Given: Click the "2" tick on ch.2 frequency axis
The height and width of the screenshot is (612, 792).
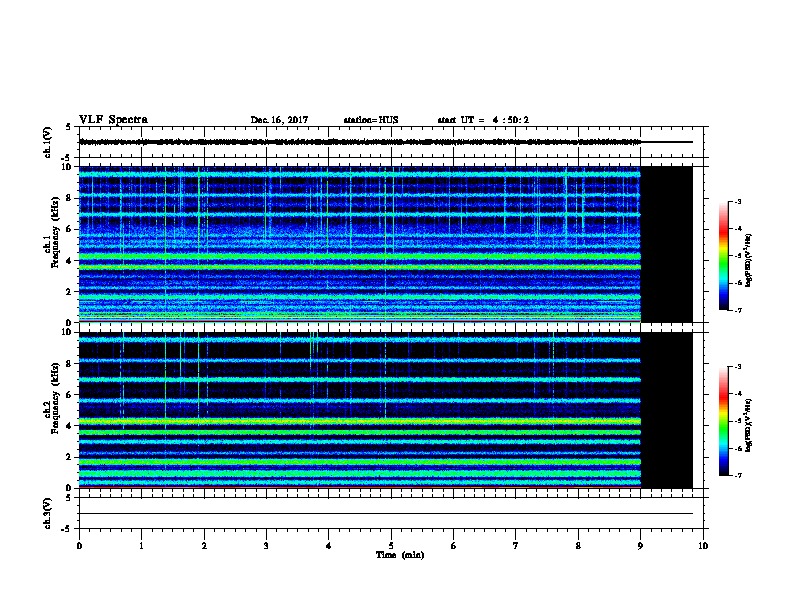Looking at the screenshot, I should pos(70,457).
